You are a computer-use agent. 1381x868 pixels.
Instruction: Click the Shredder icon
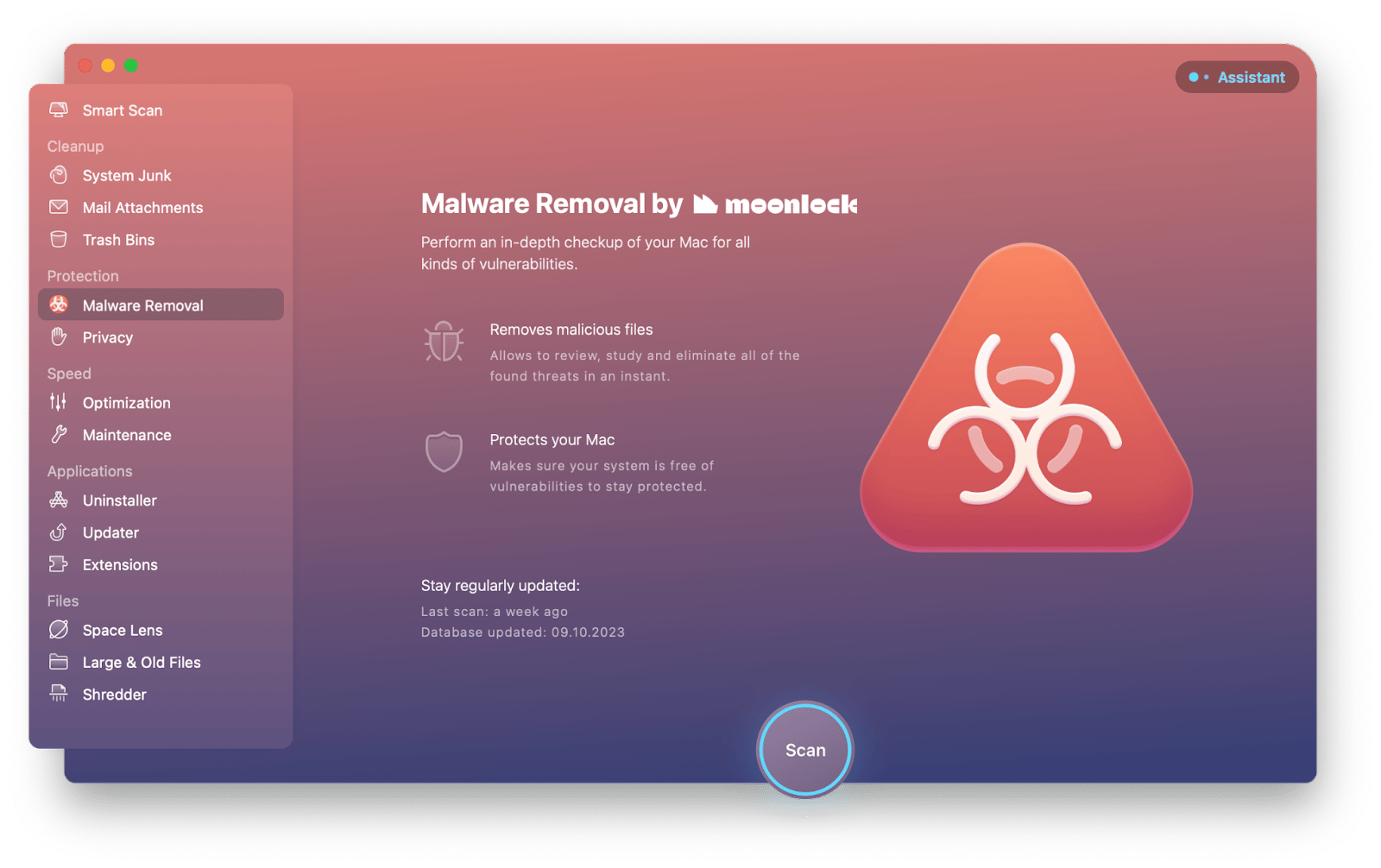point(59,693)
